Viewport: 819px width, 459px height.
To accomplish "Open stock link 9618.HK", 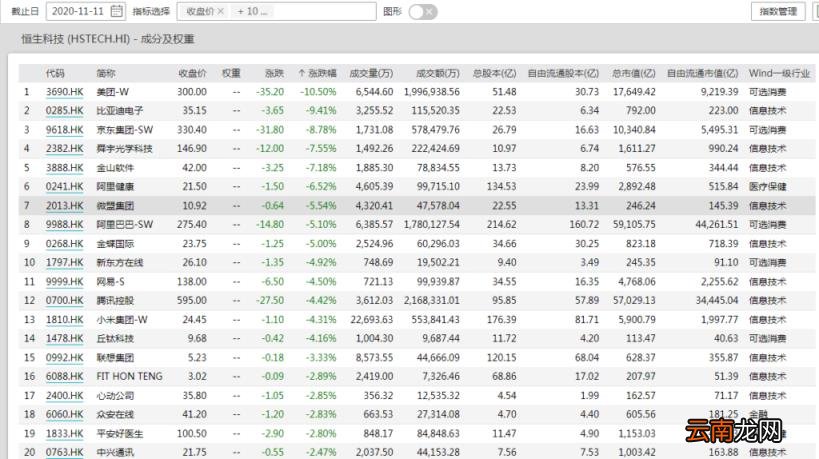I will pyautogui.click(x=65, y=130).
